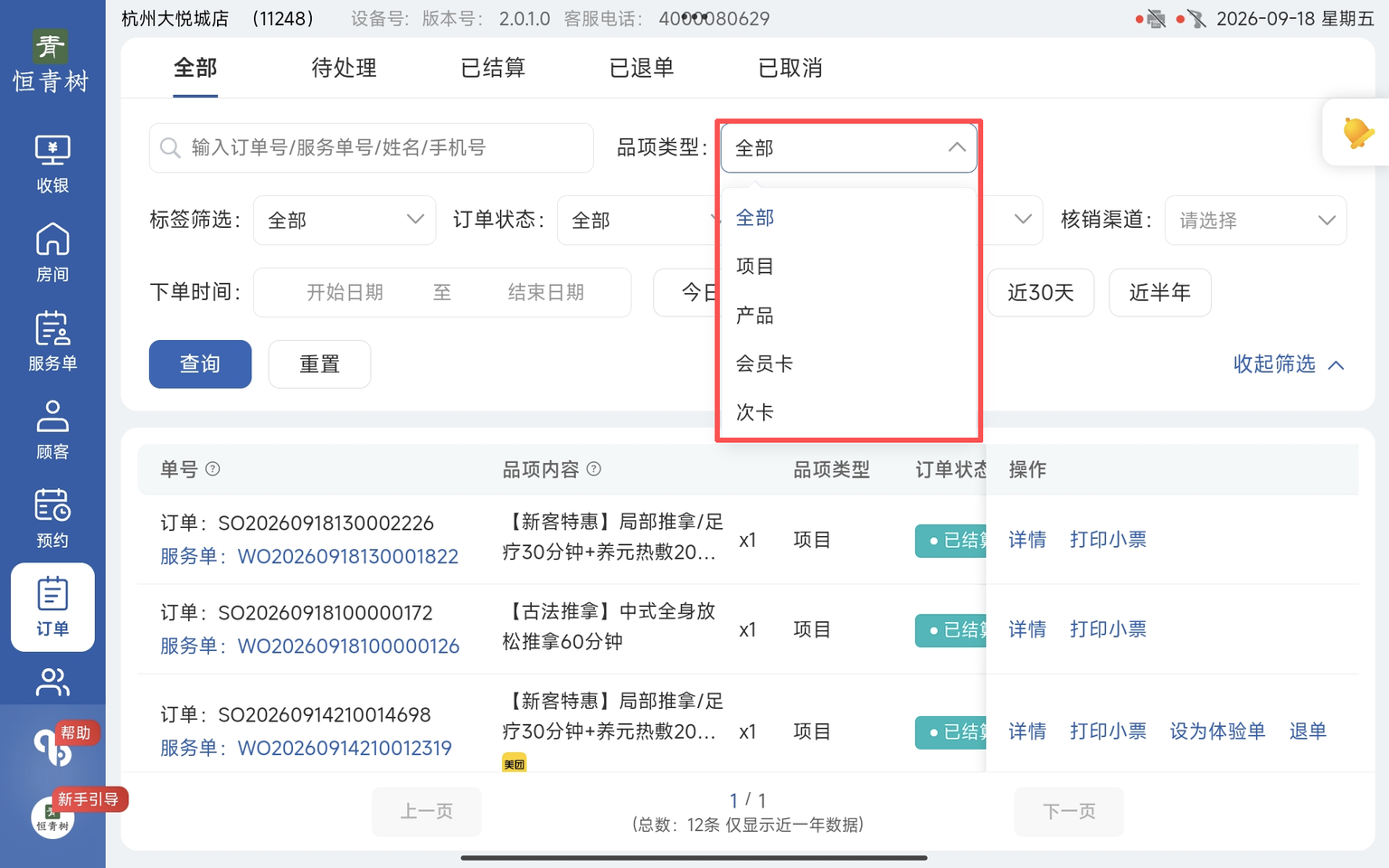Click 退单 for order SO20260914210014698
Image resolution: width=1389 pixels, height=868 pixels.
1308,731
